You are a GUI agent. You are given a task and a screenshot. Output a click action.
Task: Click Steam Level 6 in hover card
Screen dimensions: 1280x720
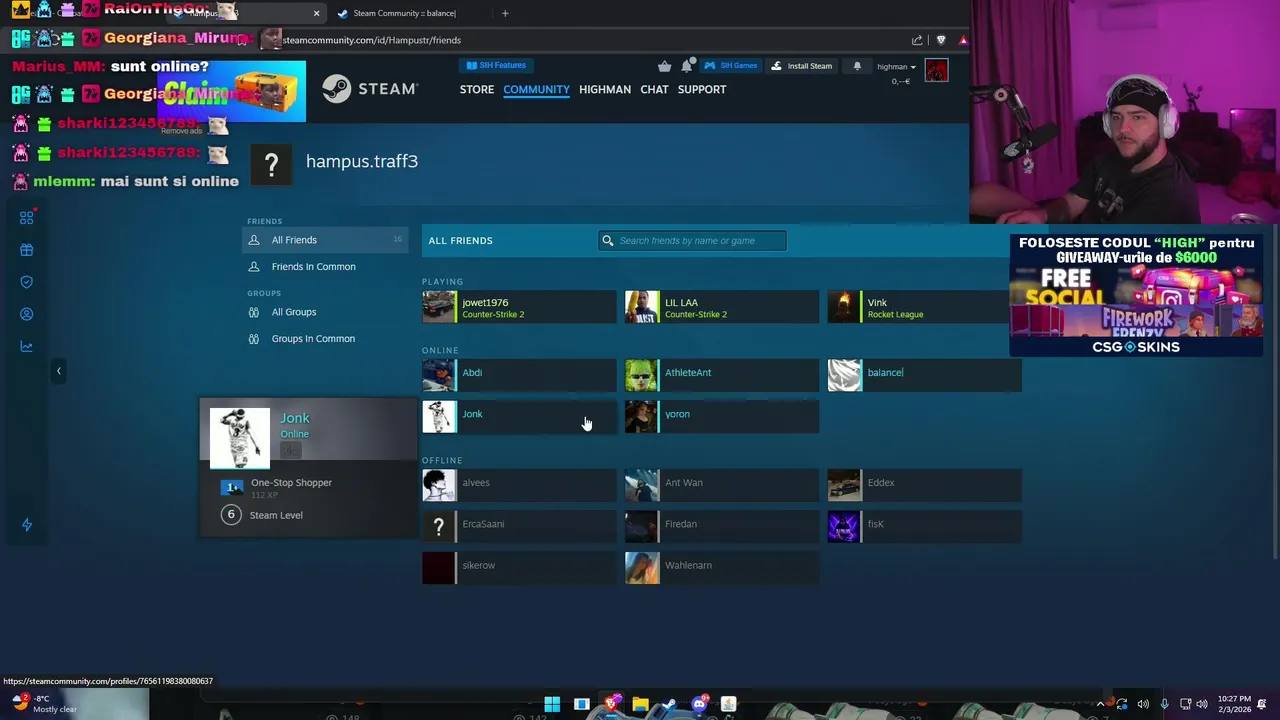click(x=262, y=515)
